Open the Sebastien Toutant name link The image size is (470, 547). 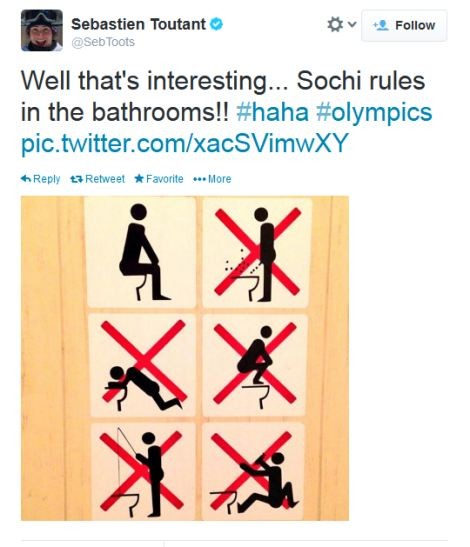[x=139, y=24]
